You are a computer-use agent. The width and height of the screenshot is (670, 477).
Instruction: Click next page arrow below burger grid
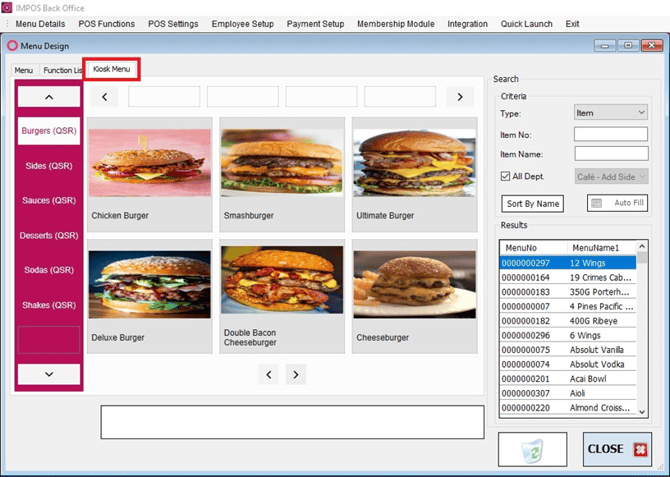click(296, 374)
